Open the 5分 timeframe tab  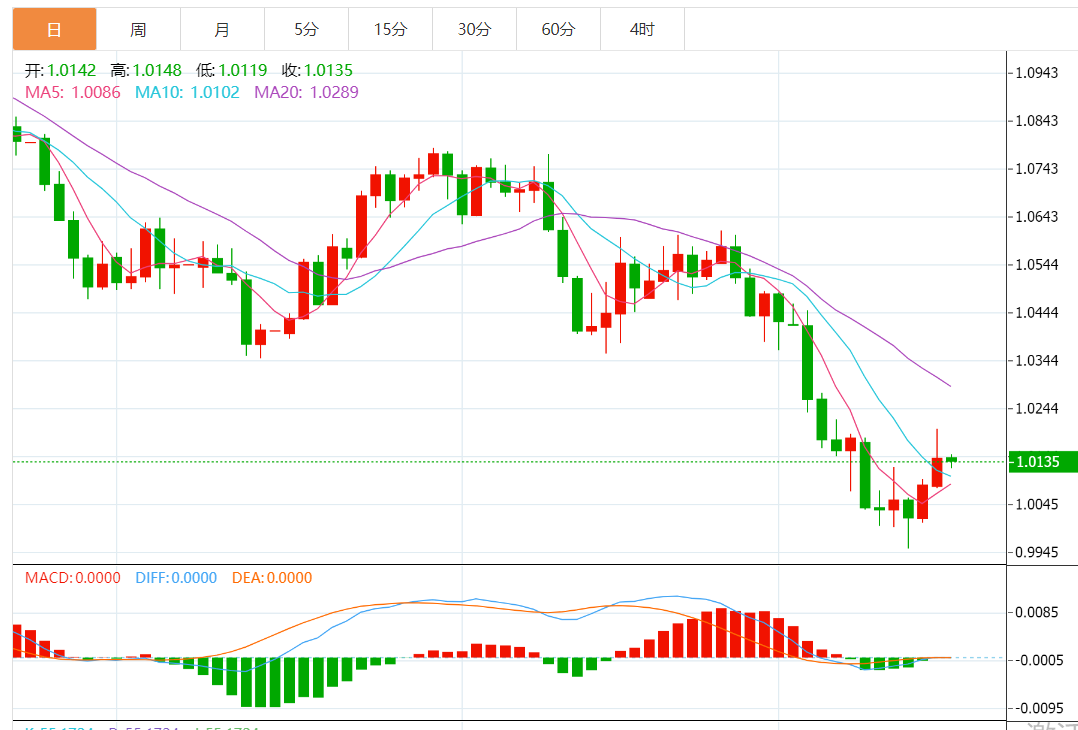[x=306, y=29]
